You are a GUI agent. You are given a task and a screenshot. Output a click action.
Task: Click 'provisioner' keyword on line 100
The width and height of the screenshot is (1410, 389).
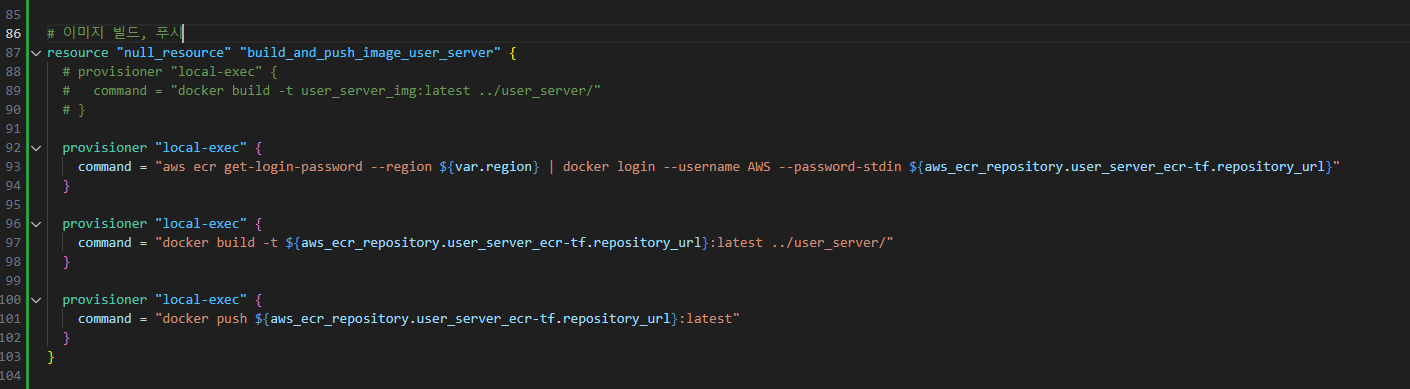[104, 299]
